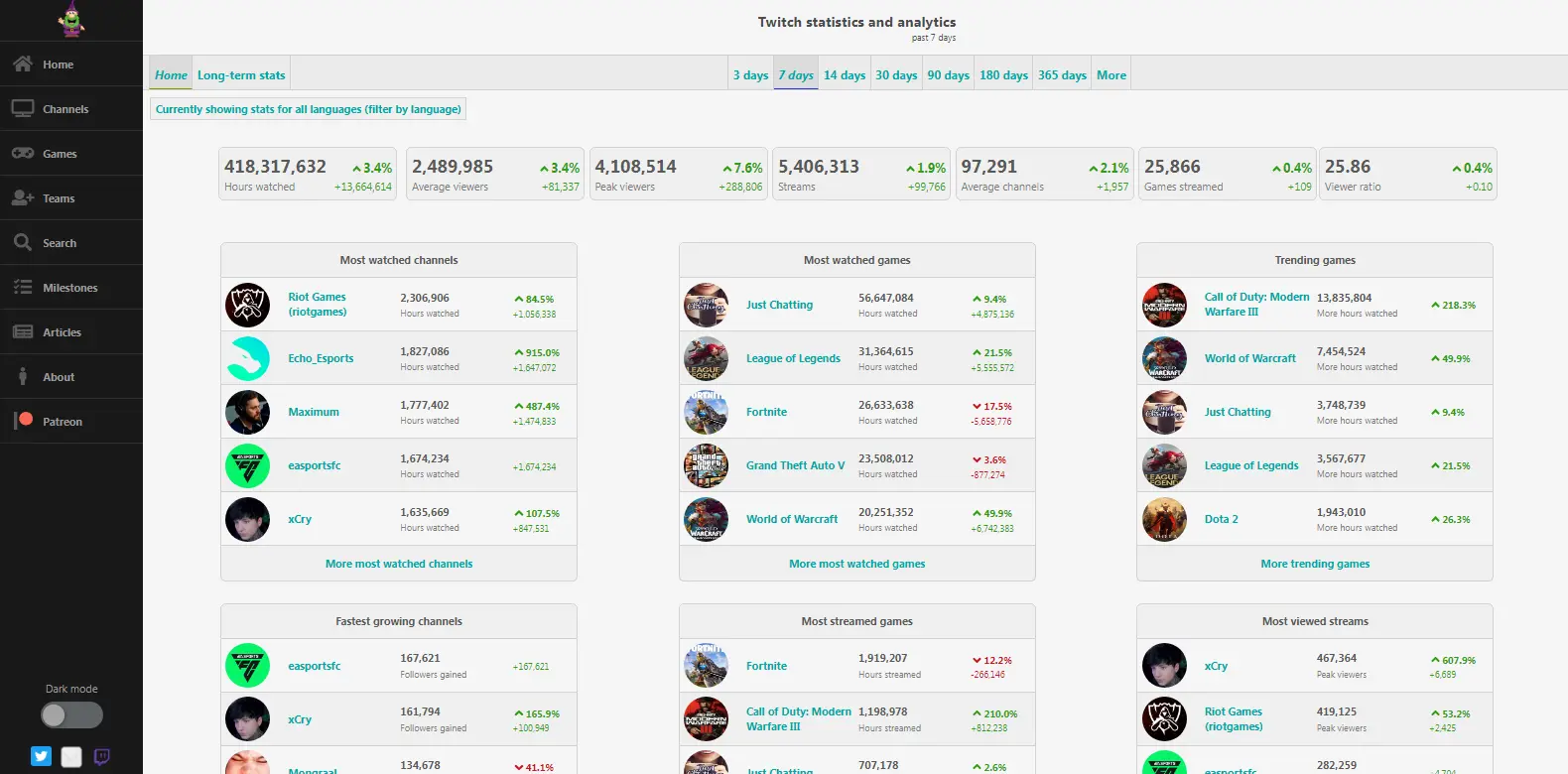1568x774 pixels.
Task: Open the Home sidebar icon
Action: (x=23, y=64)
